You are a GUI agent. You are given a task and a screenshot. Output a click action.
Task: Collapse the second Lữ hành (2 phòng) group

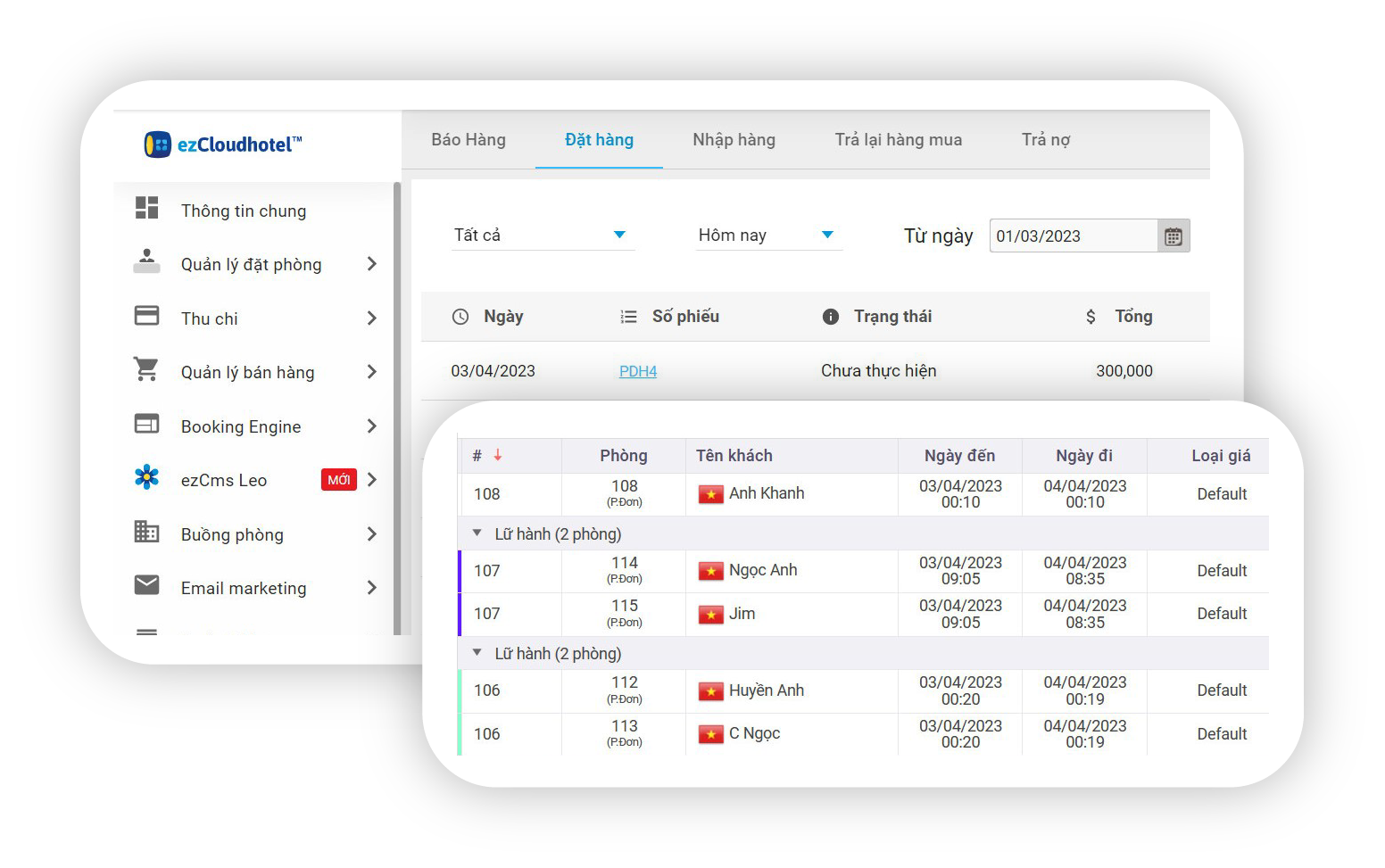(x=477, y=653)
